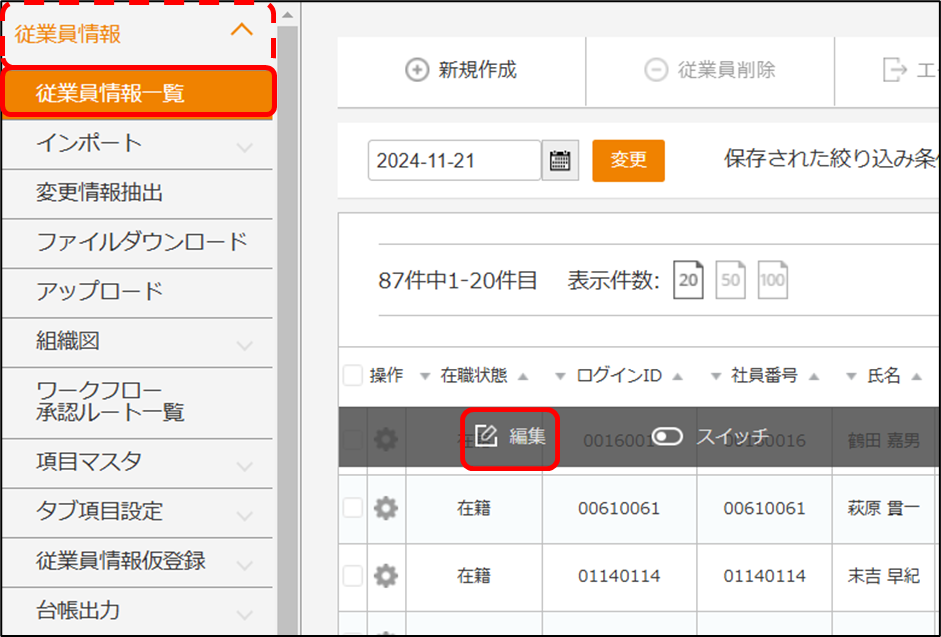The height and width of the screenshot is (637, 941).
Task: Click the 編集 pencil edit icon
Action: 487,437
